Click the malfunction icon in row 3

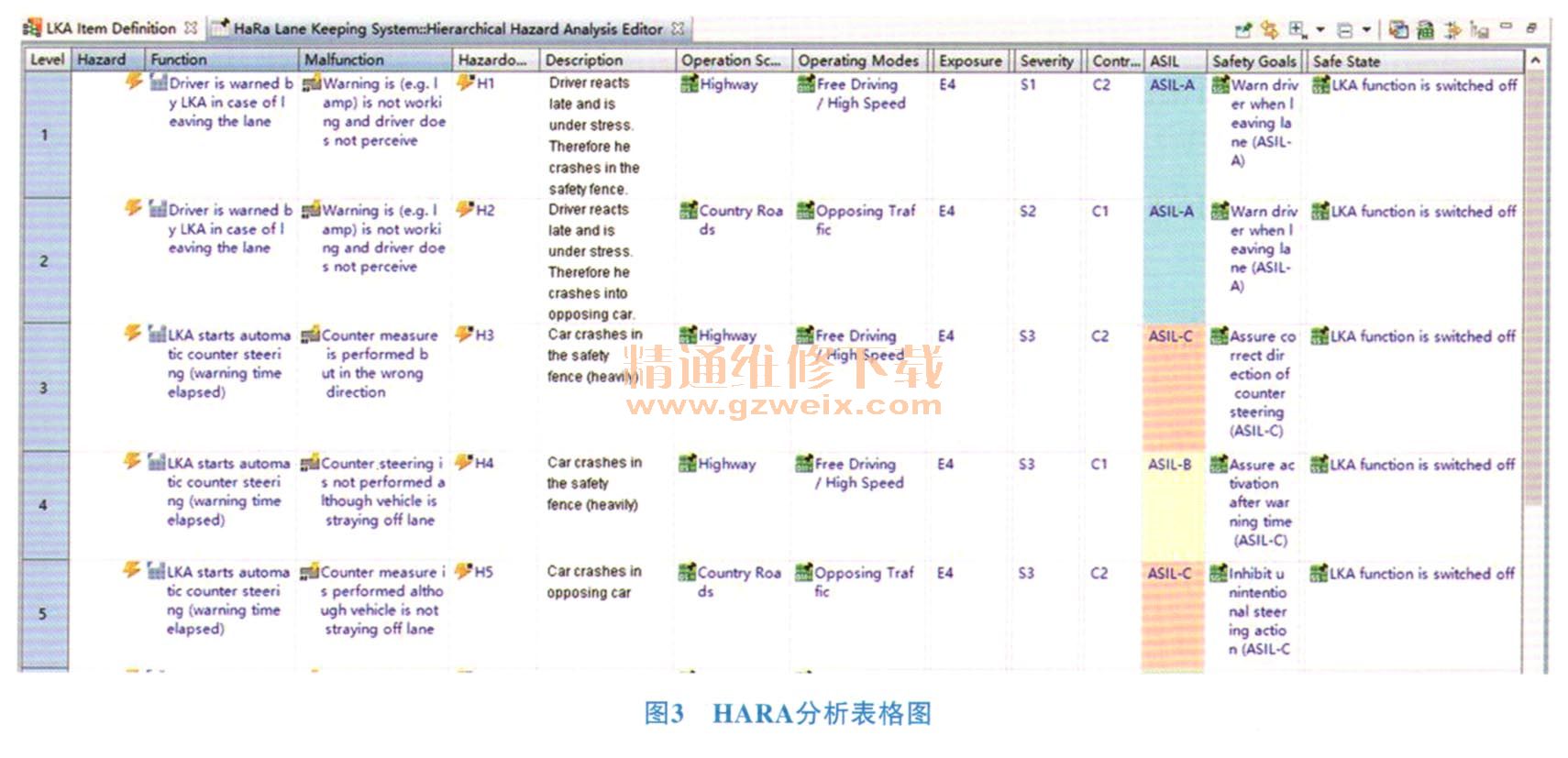[310, 335]
